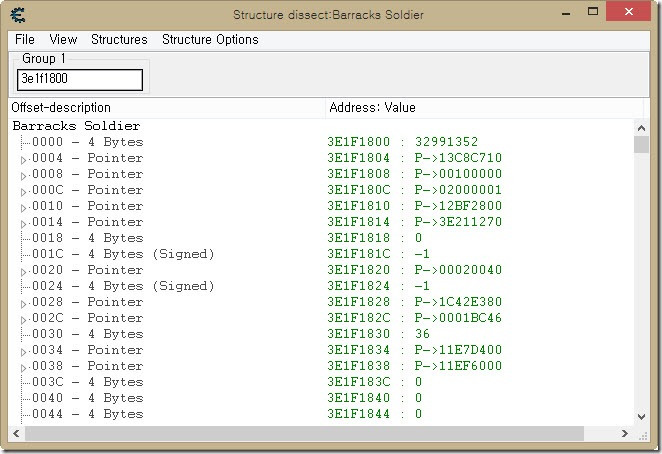Click the value P->11EF6000
This screenshot has width=662, height=454.
[458, 366]
